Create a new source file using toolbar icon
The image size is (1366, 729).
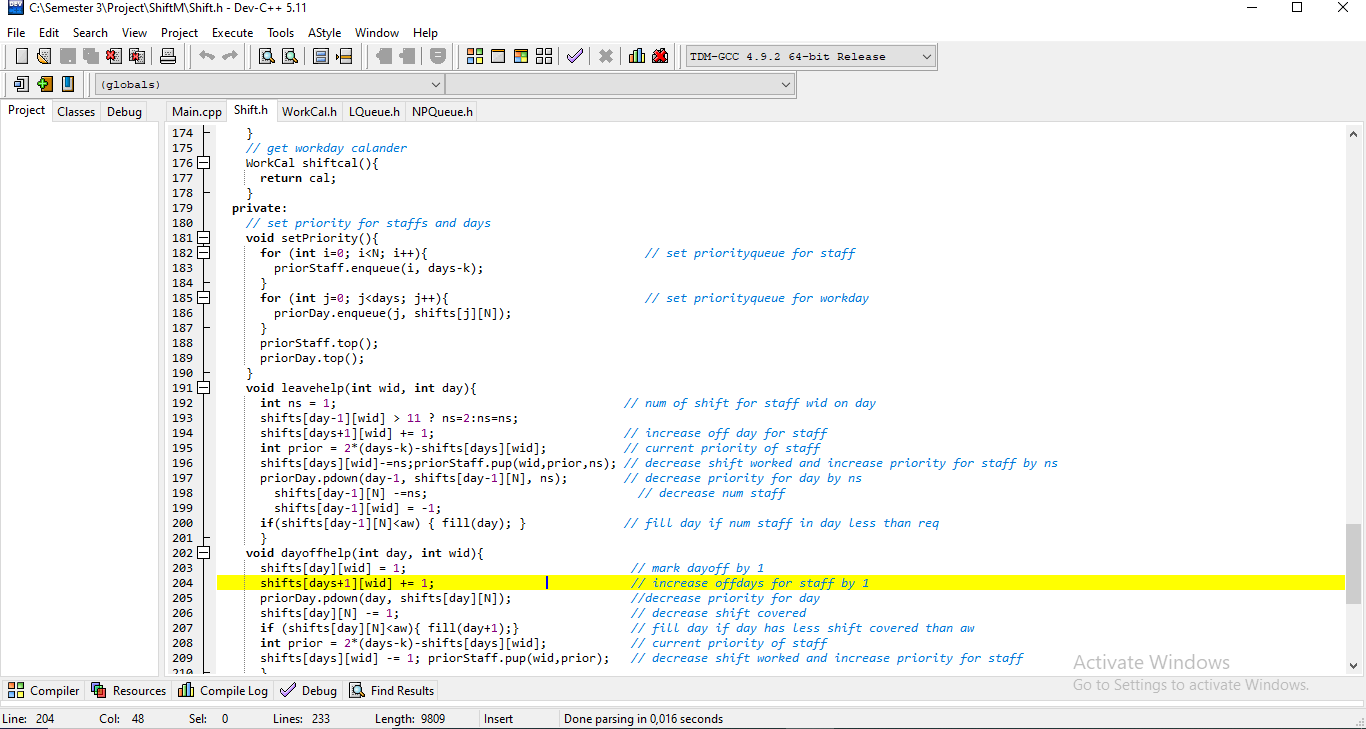21,57
